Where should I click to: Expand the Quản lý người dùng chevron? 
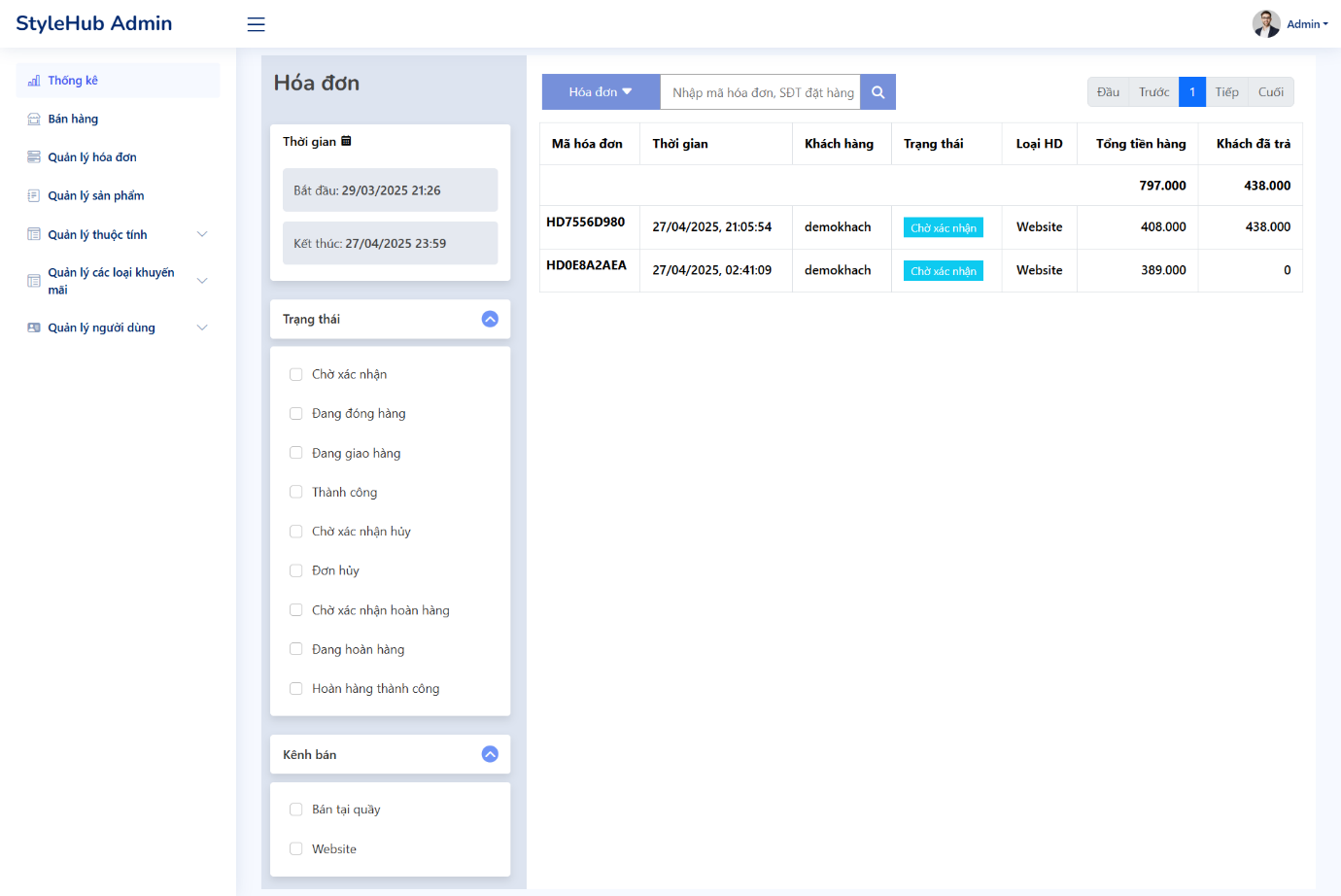point(202,327)
